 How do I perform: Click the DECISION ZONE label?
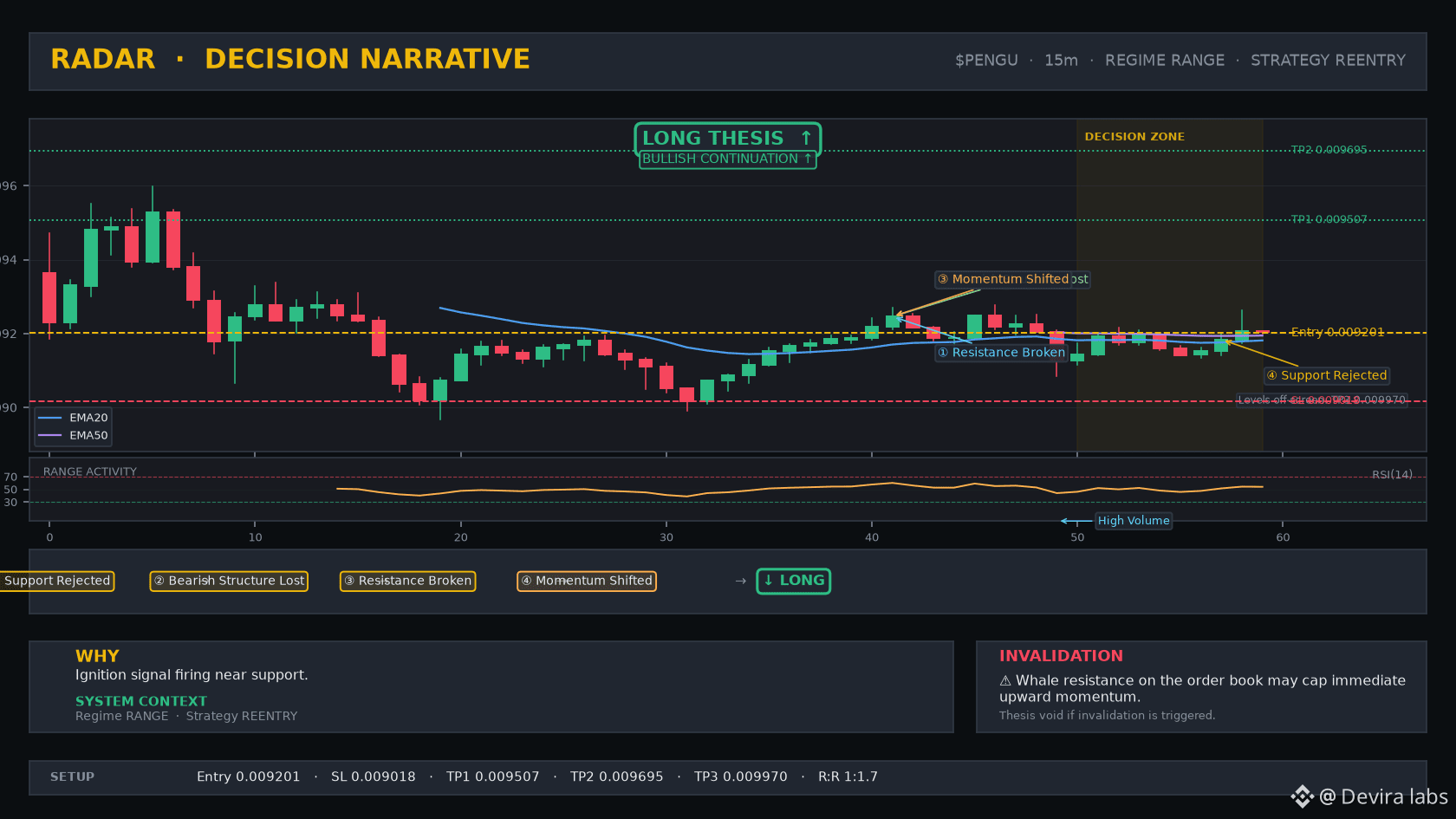[1134, 137]
